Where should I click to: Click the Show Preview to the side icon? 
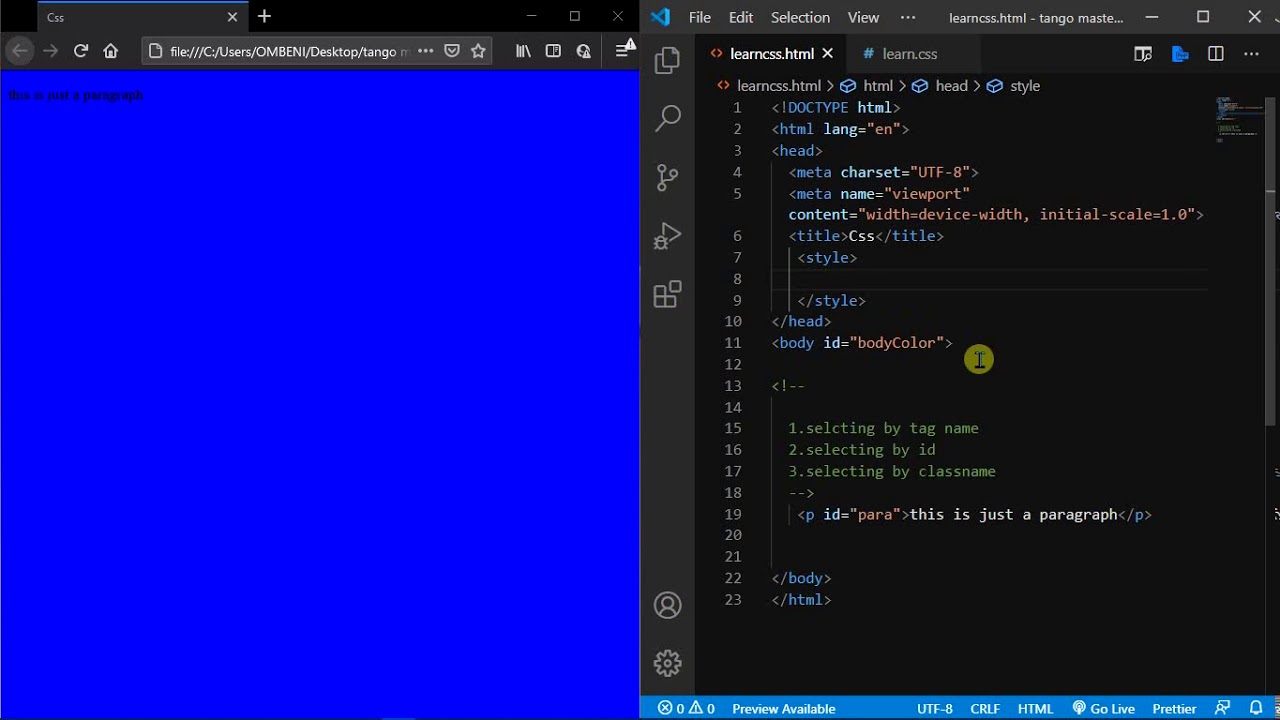[1143, 54]
